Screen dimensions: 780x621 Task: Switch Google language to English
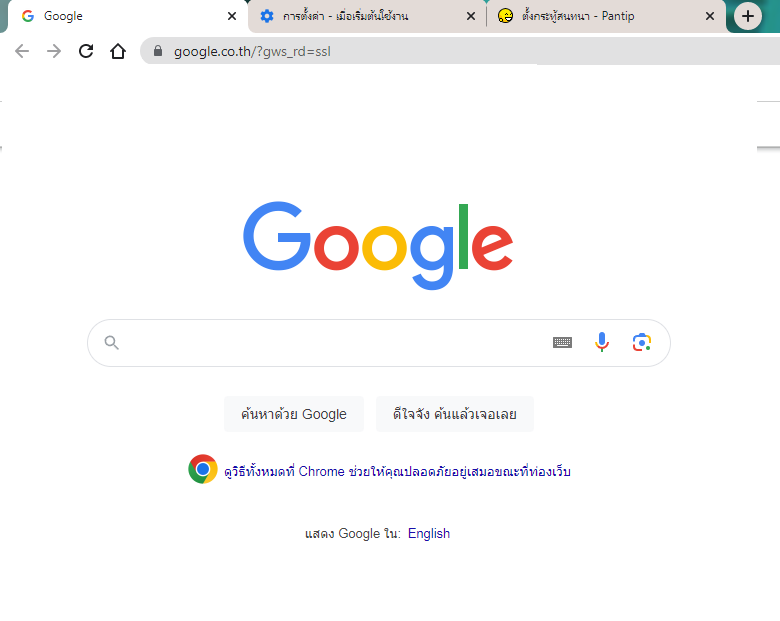(429, 533)
